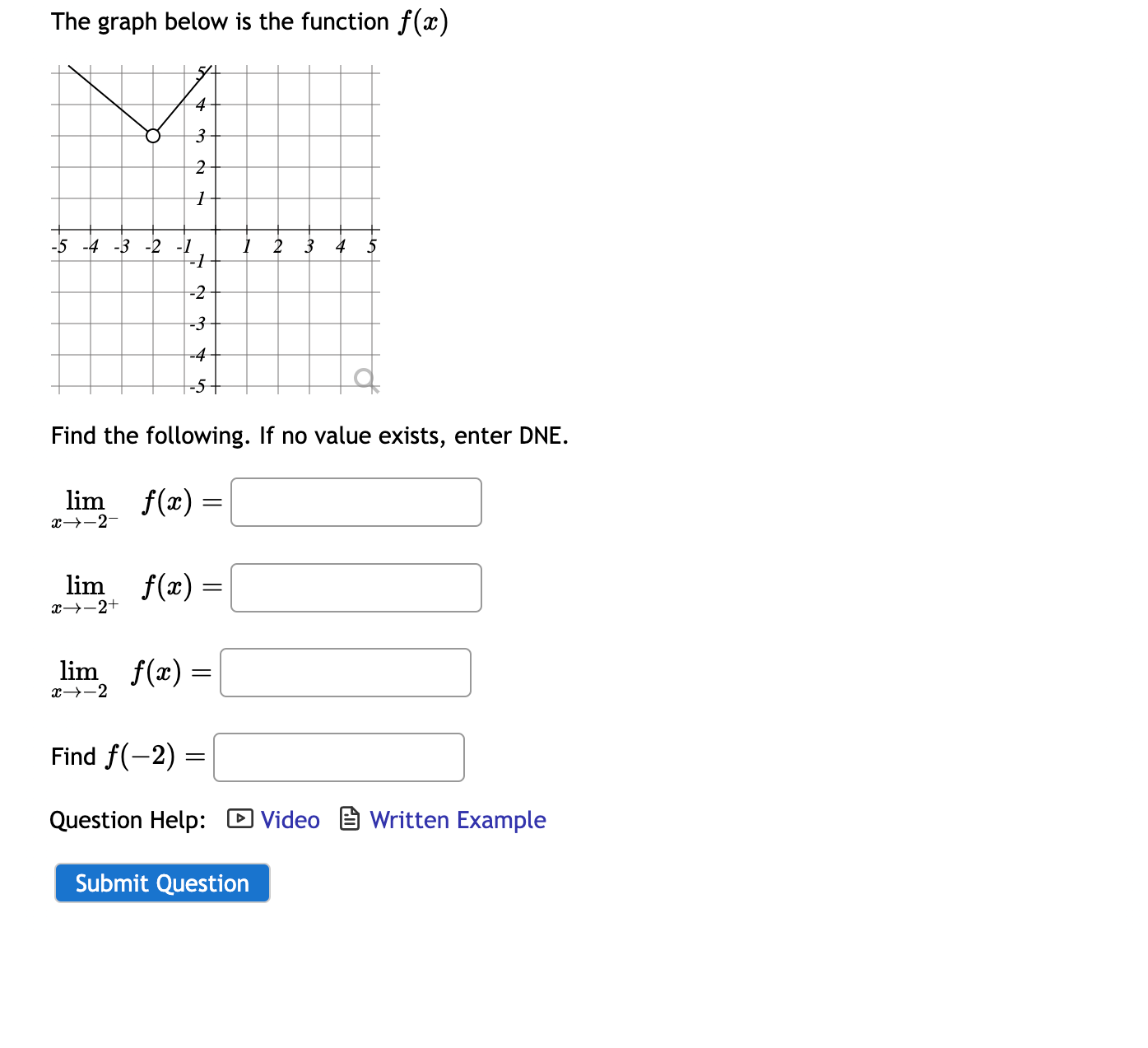This screenshot has width=1148, height=1048.
Task: Click the f(-2) answer box
Action: (338, 757)
